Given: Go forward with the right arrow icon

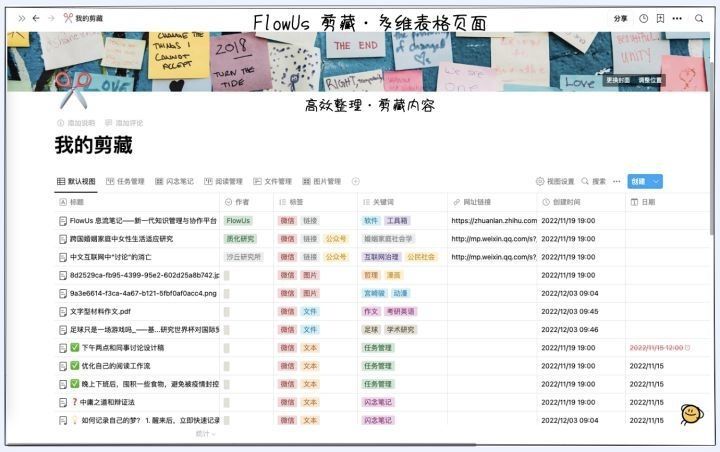Looking at the screenshot, I should coord(51,18).
